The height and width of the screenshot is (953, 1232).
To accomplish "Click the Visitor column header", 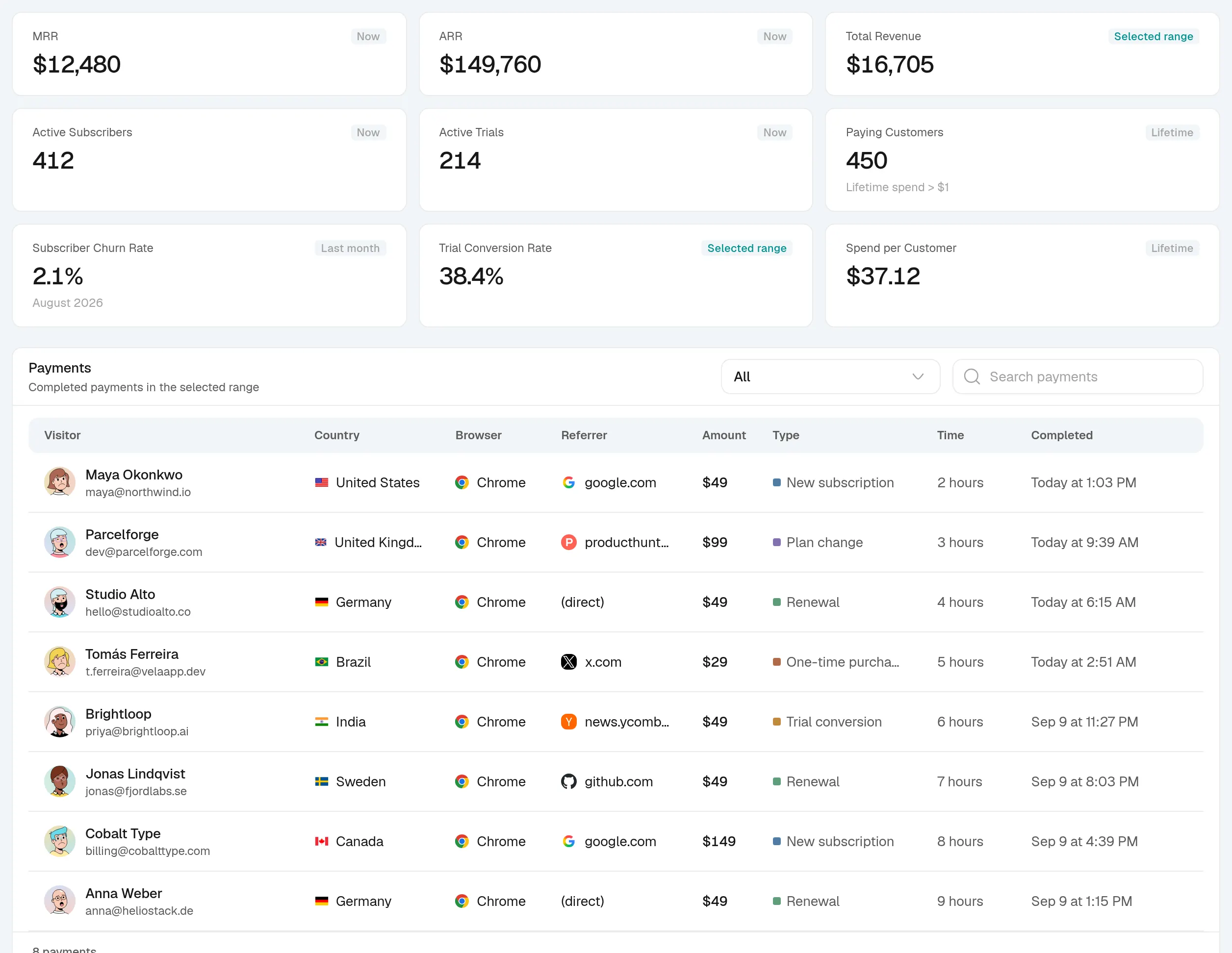I will point(63,435).
